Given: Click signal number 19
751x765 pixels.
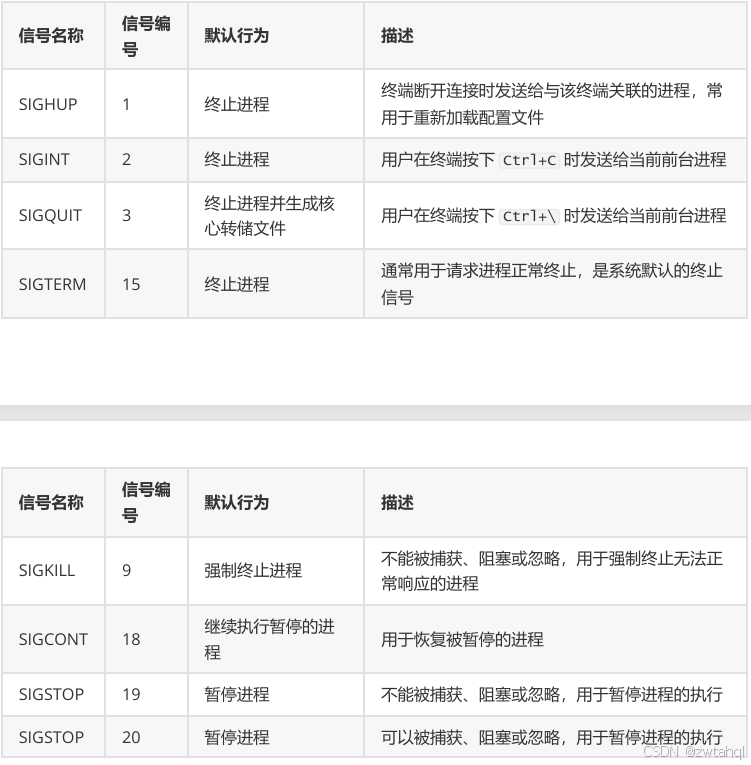Looking at the screenshot, I should pos(131,694).
